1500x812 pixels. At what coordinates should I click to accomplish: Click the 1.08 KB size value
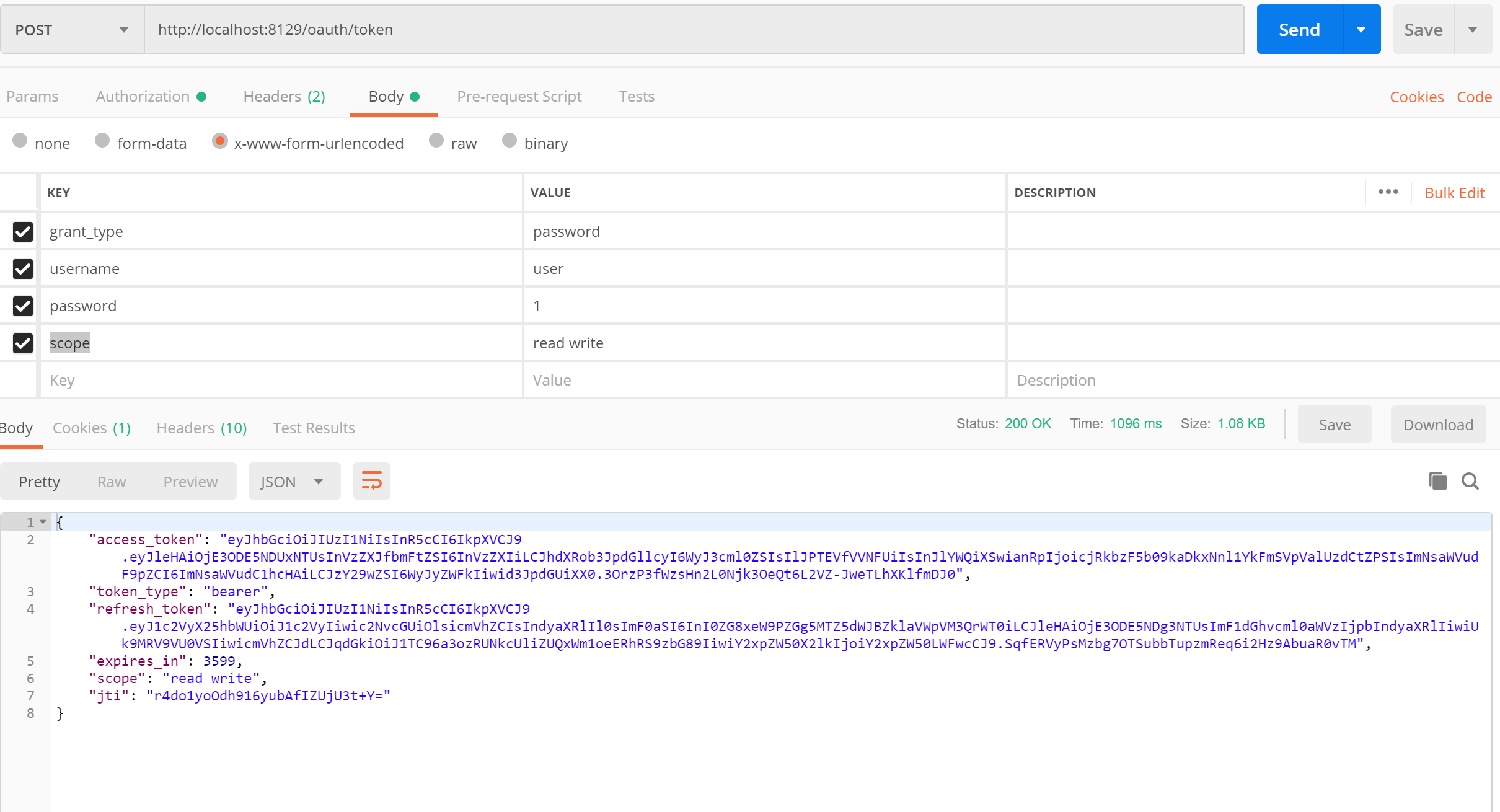pos(1241,424)
